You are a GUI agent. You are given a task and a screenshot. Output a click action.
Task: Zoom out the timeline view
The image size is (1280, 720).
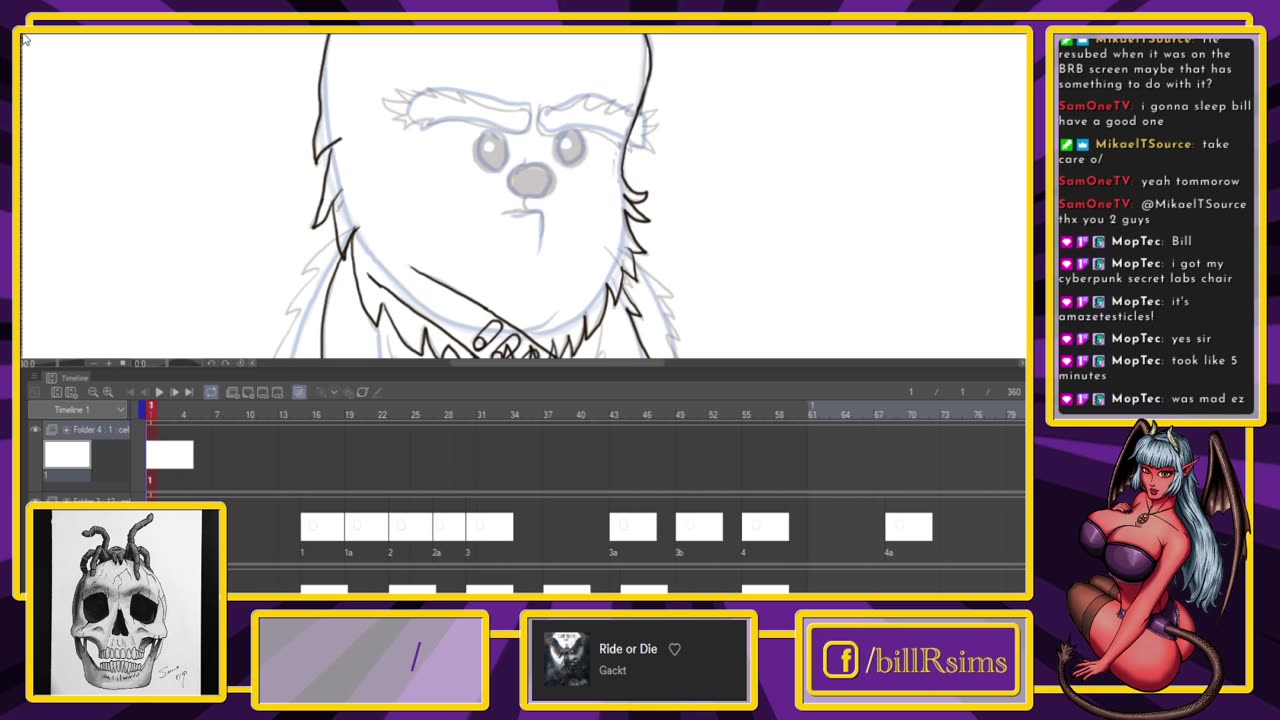click(x=93, y=392)
